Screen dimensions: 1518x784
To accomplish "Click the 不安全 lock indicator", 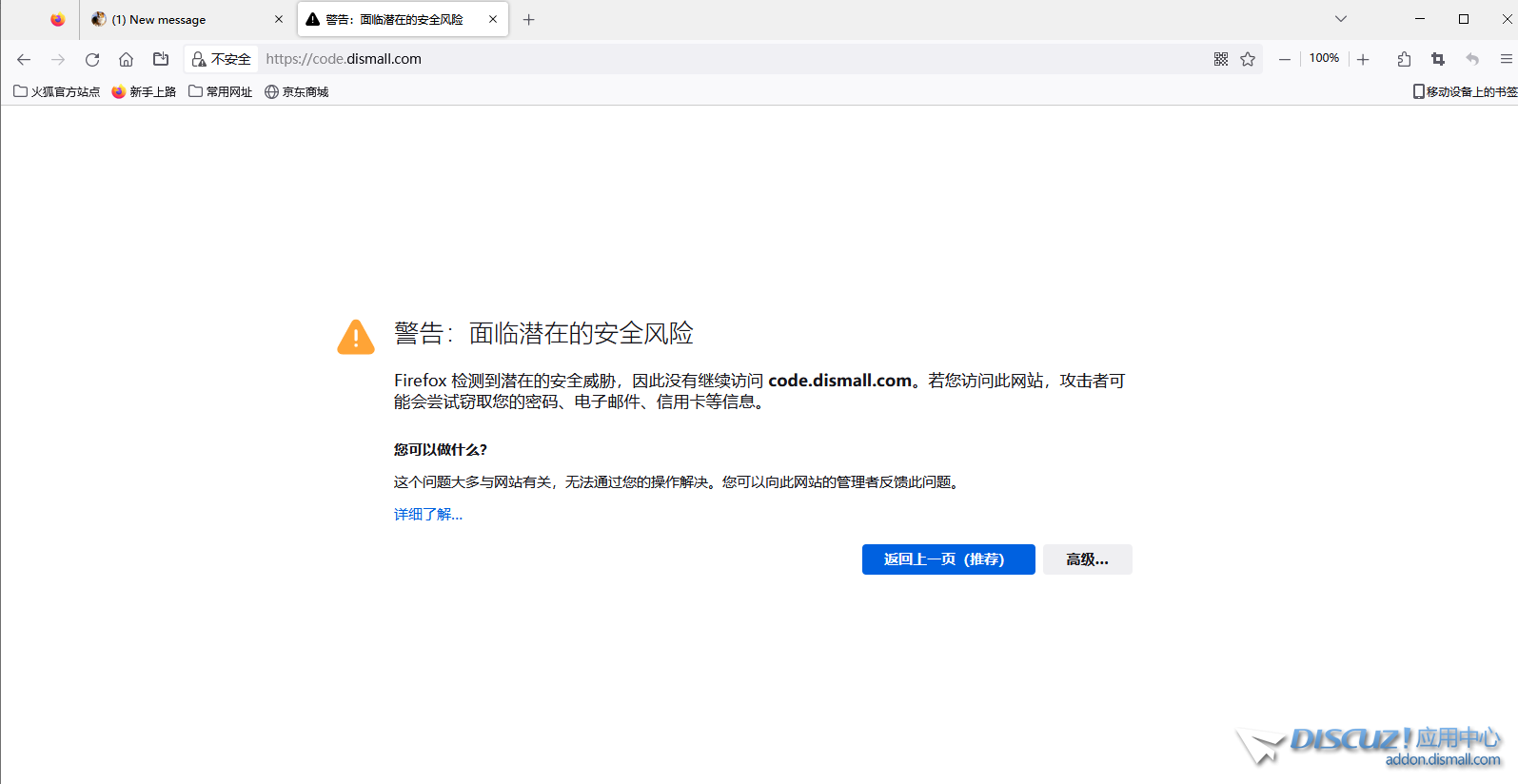I will (x=222, y=59).
